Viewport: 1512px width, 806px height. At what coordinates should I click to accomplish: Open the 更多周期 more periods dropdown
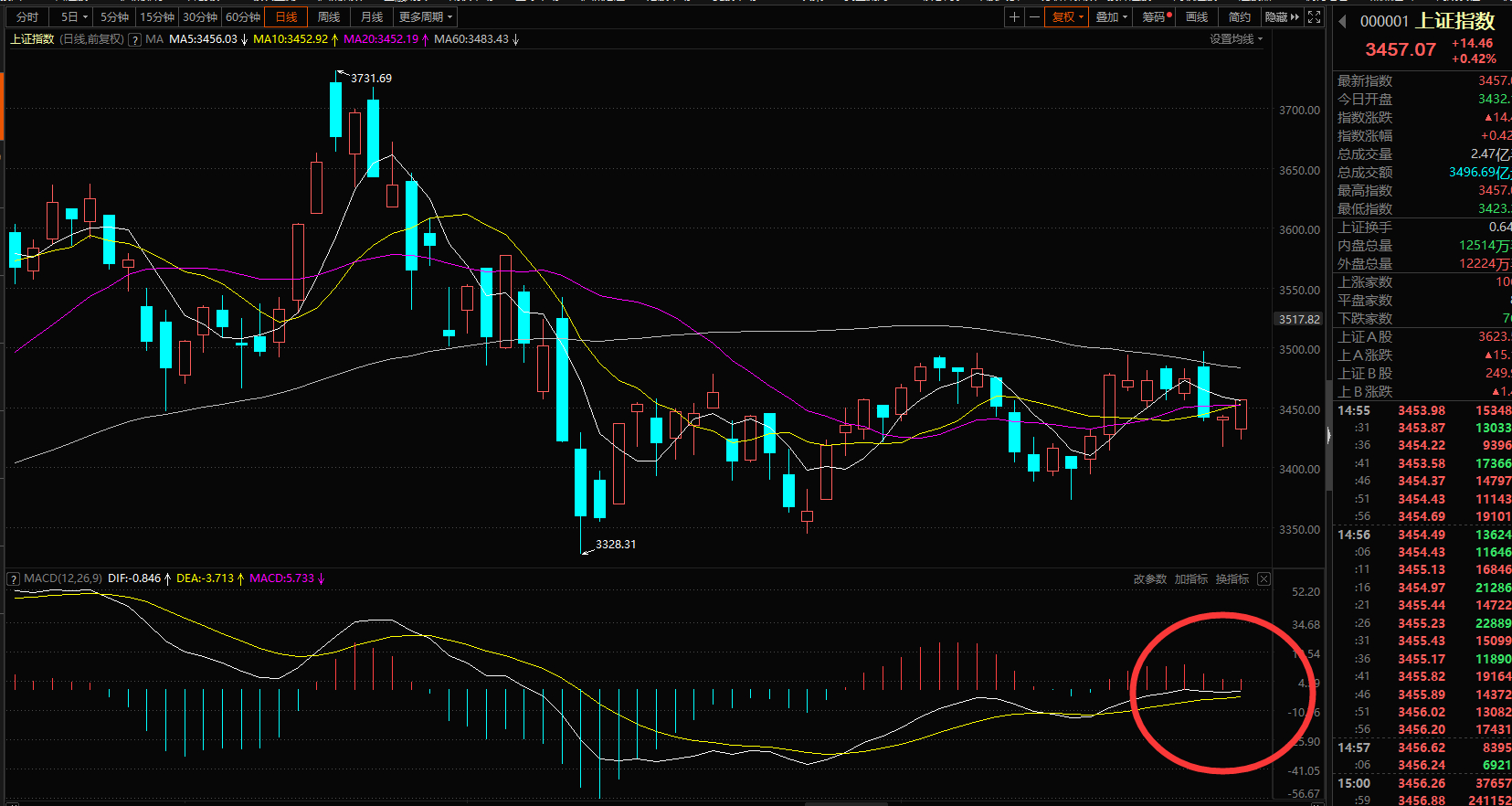click(x=425, y=17)
